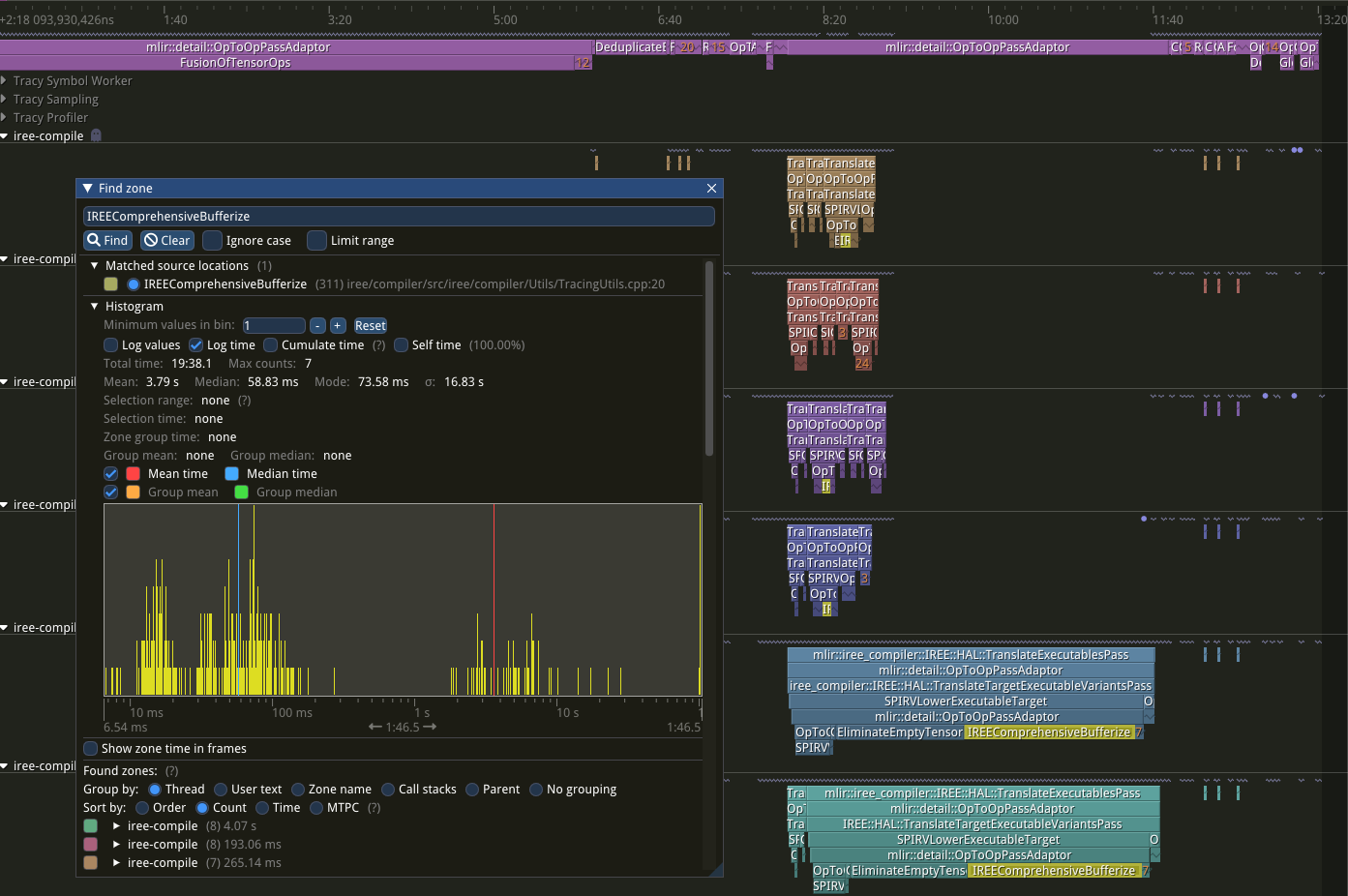Image resolution: width=1348 pixels, height=896 pixels.
Task: Click the Find button
Action: [107, 240]
